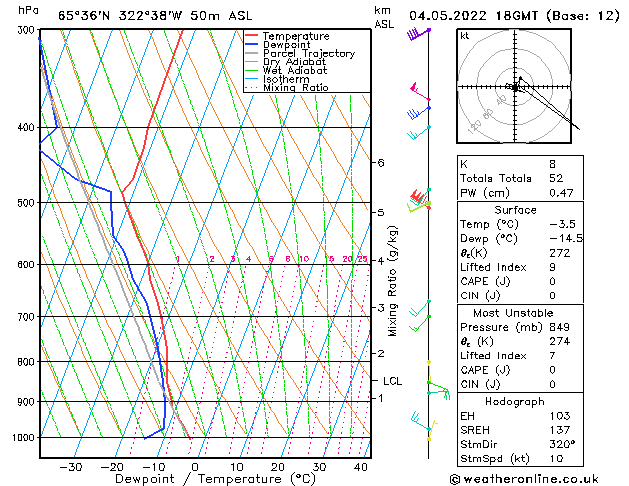The width and height of the screenshot is (629, 486).
Task: Click the yellow wind marker near 1000 hPa
Action: pyautogui.click(x=429, y=436)
